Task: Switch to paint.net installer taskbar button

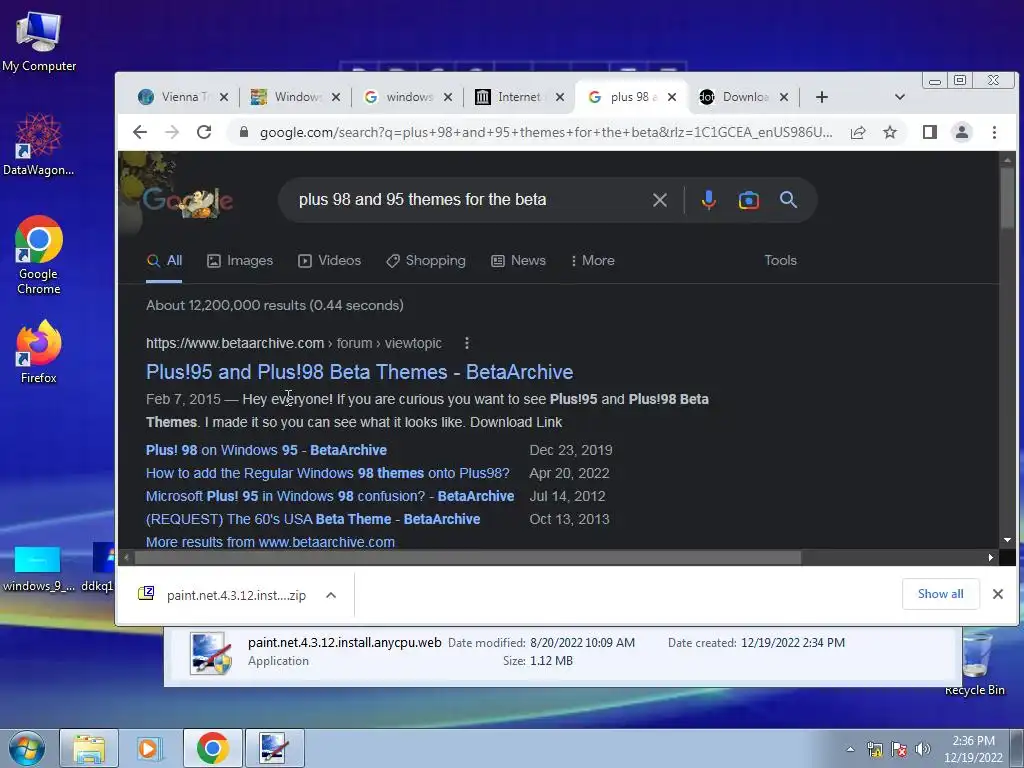Action: [274, 748]
